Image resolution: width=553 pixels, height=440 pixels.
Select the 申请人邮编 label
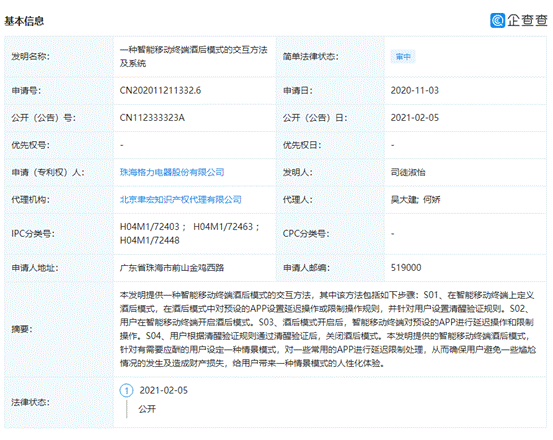pyautogui.click(x=306, y=268)
